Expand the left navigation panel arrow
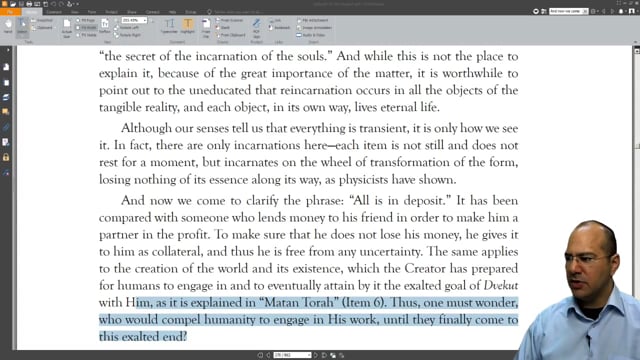640x360 pixels. click(8, 50)
